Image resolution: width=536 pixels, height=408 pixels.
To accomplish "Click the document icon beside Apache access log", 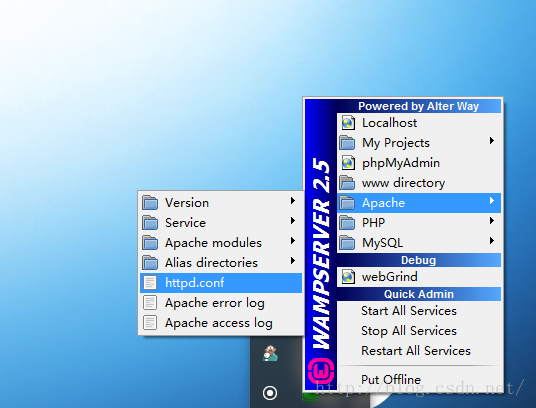I will [150, 323].
